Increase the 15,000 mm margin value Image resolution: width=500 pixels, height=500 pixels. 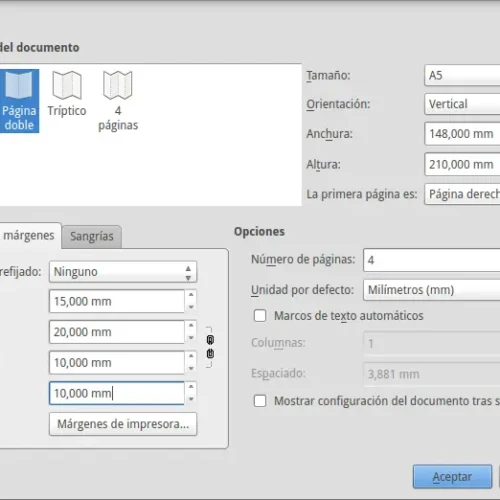click(191, 295)
